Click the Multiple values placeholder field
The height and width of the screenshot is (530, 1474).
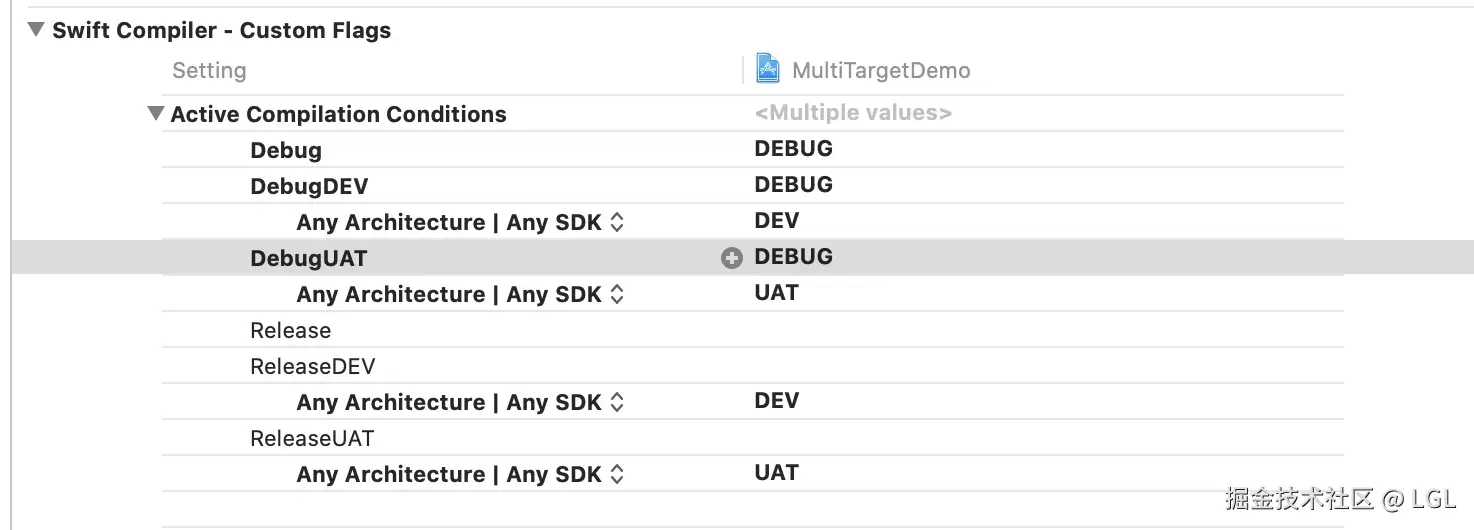(853, 113)
